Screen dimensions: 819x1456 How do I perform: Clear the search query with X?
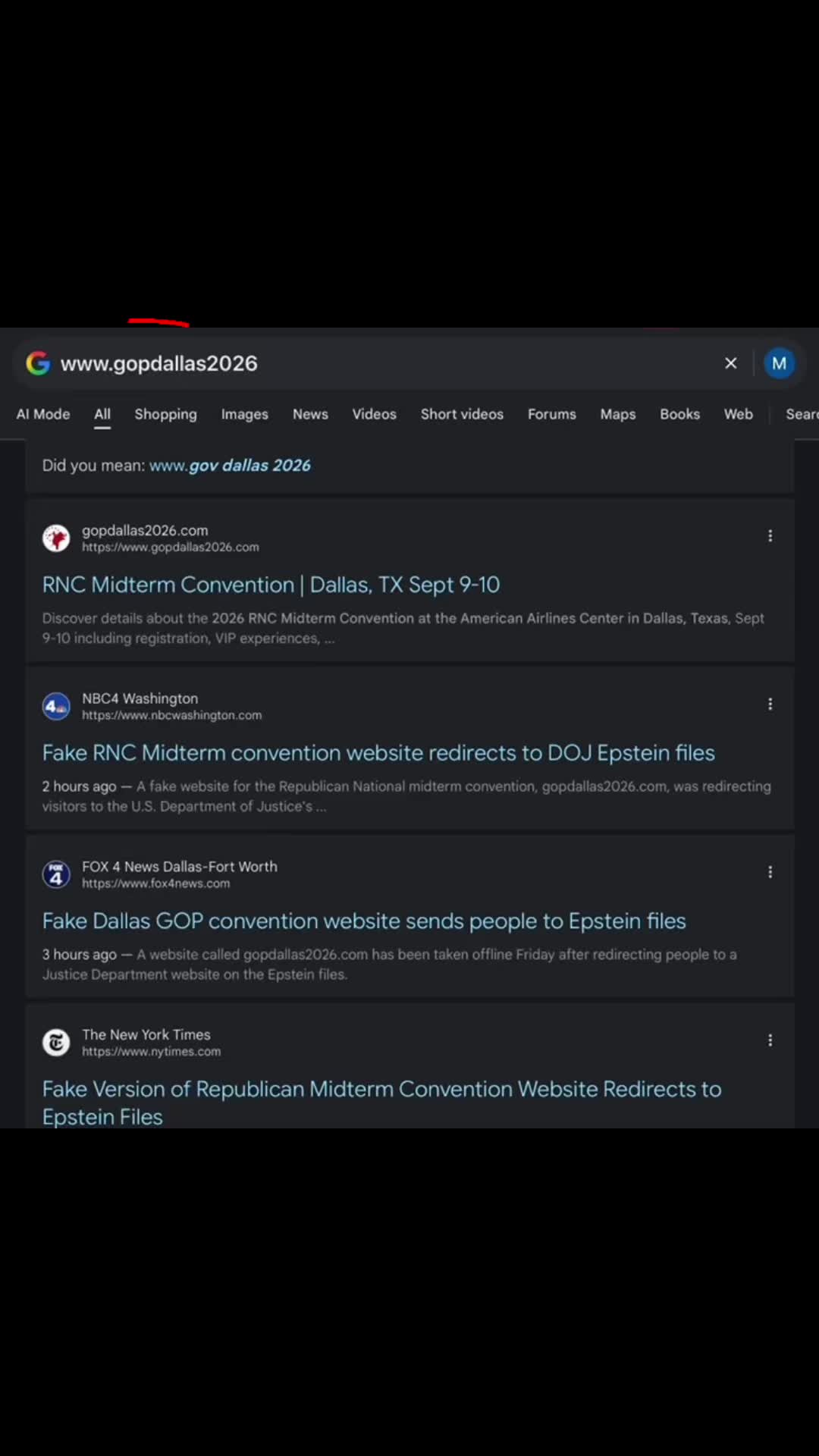tap(731, 363)
